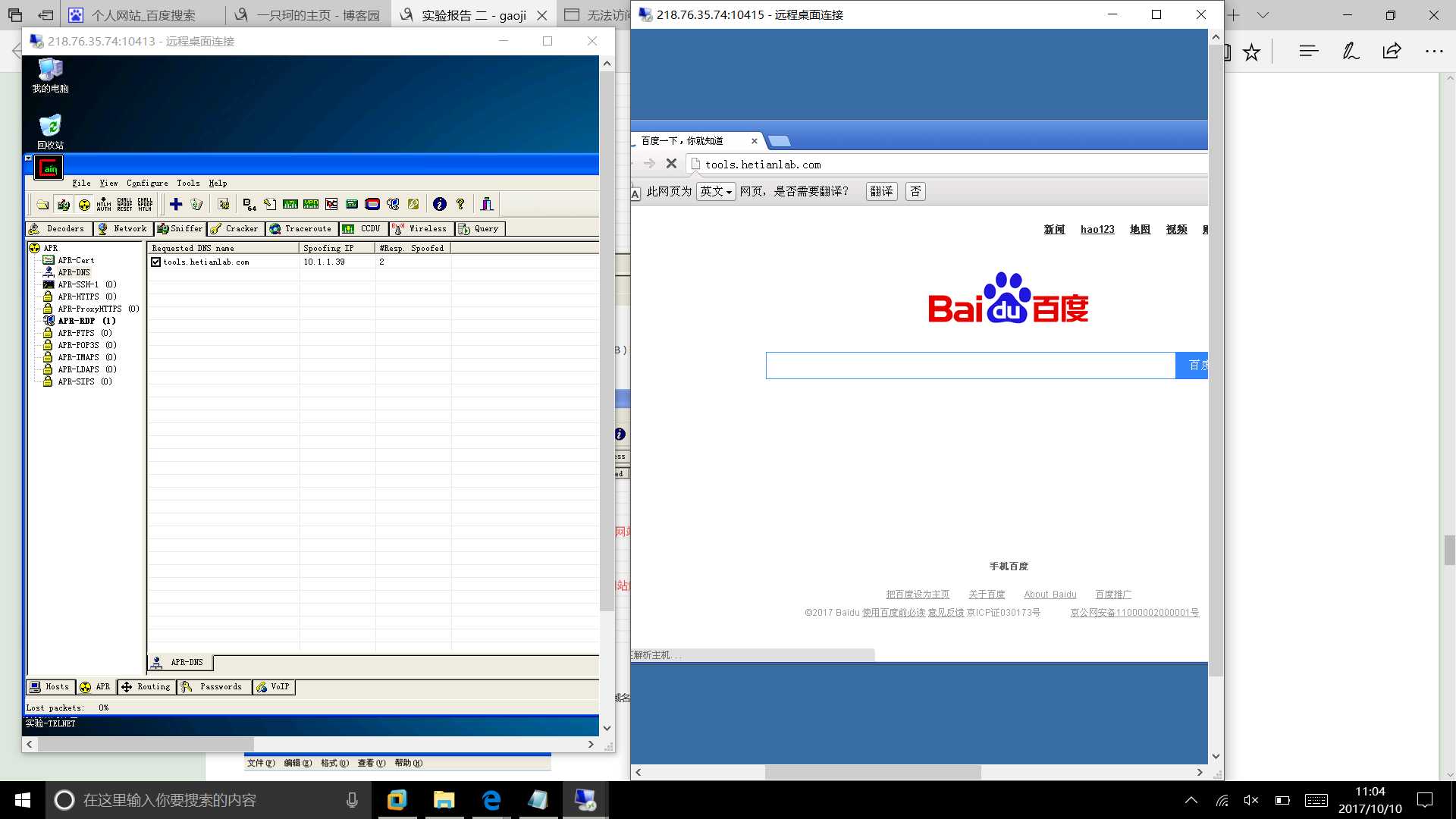The image size is (1456, 819).
Task: Click Edge share icon
Action: point(1392,52)
